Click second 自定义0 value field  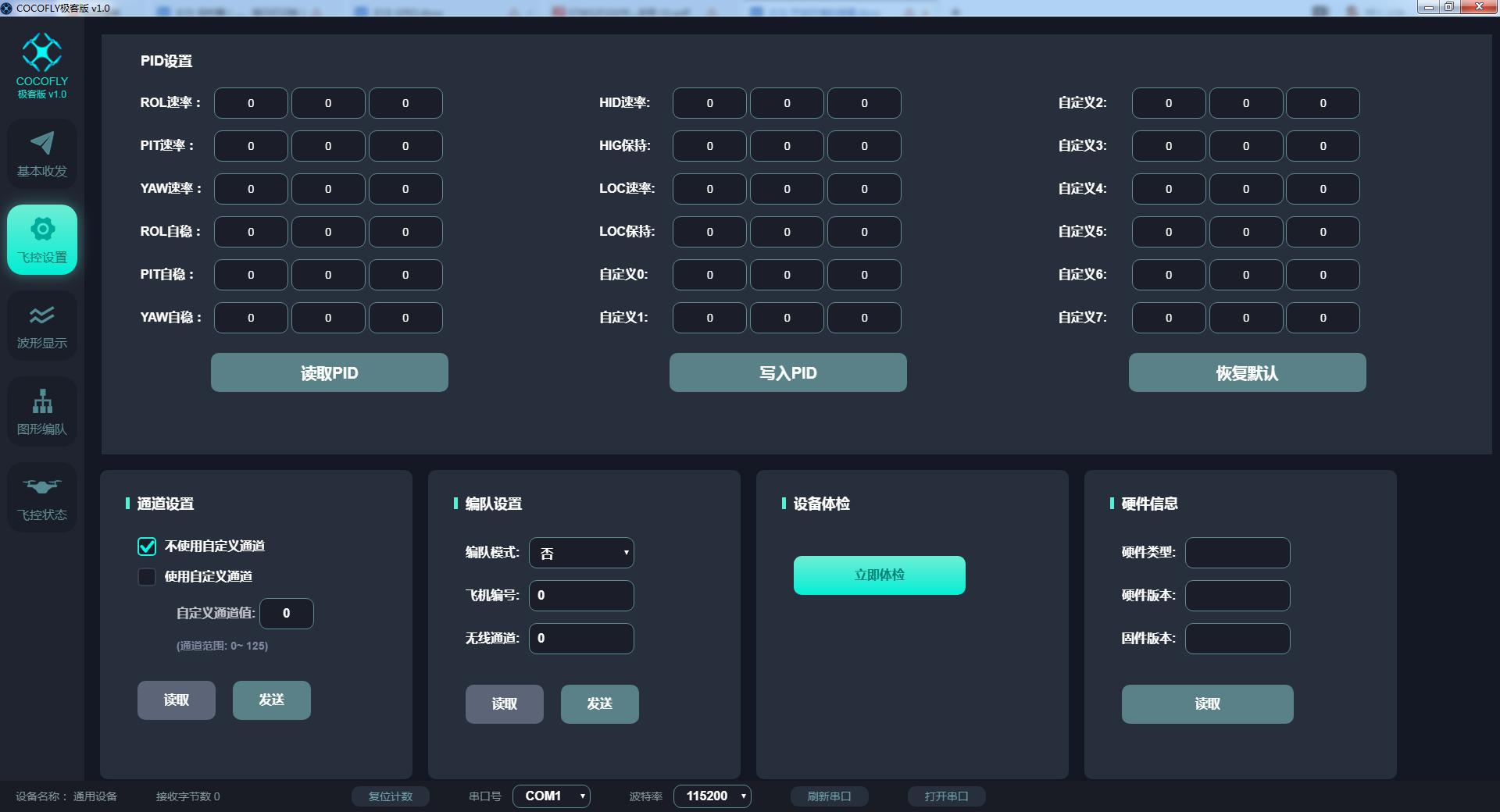point(787,275)
